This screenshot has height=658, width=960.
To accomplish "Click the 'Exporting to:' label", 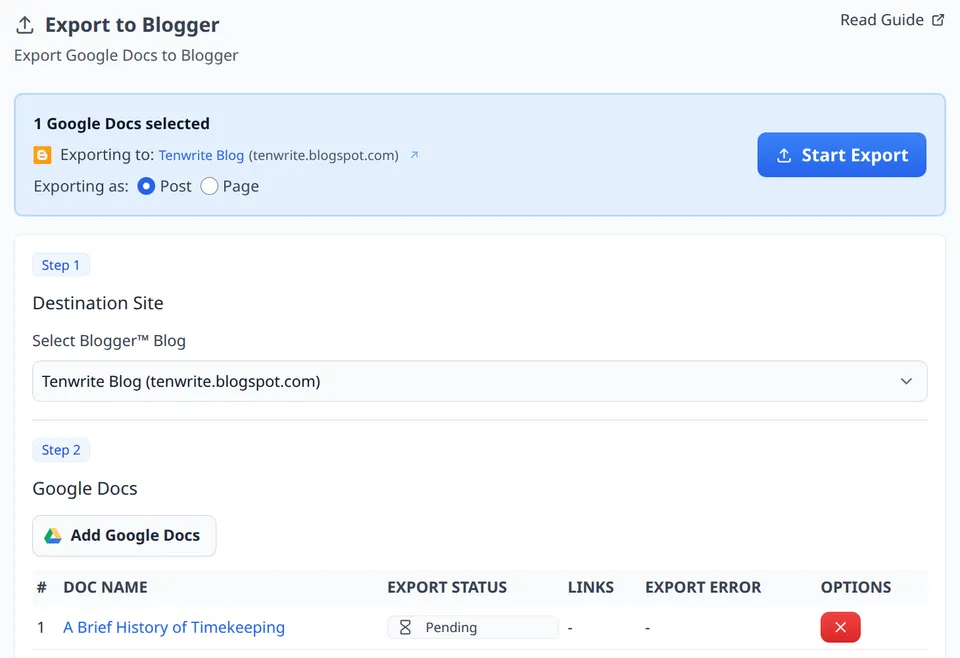I will pos(107,155).
